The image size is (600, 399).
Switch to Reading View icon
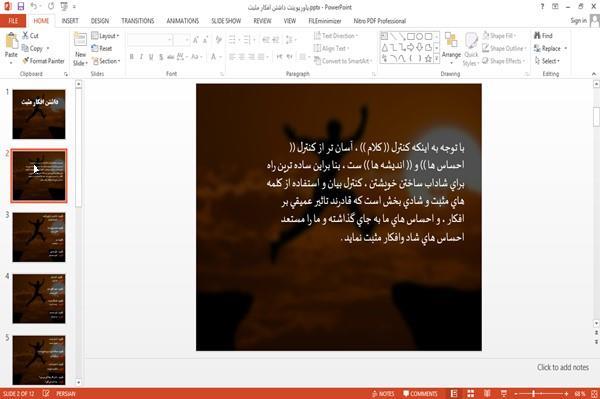click(x=487, y=394)
